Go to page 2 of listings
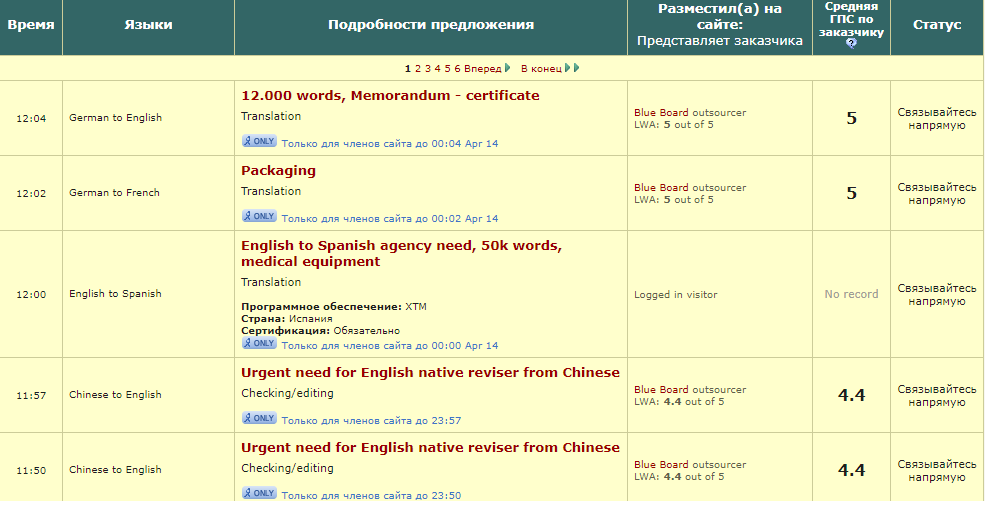 (417, 68)
